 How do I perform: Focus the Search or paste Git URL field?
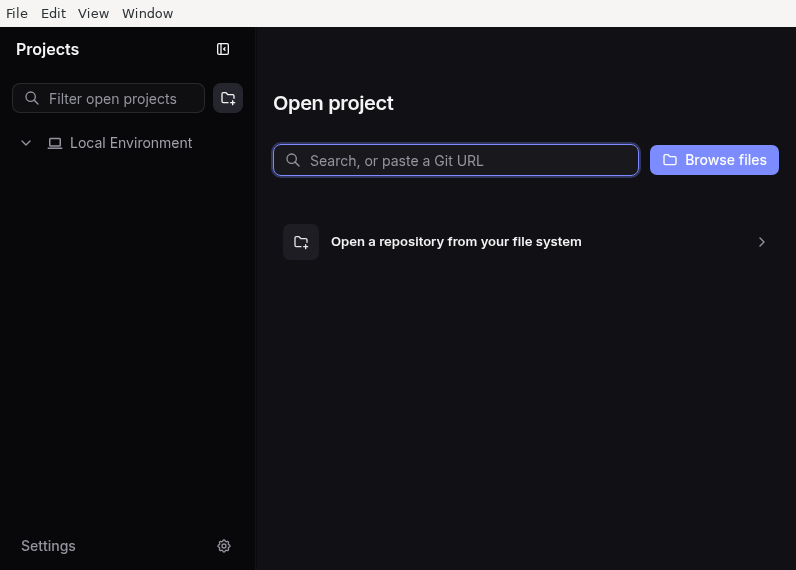[x=456, y=160]
